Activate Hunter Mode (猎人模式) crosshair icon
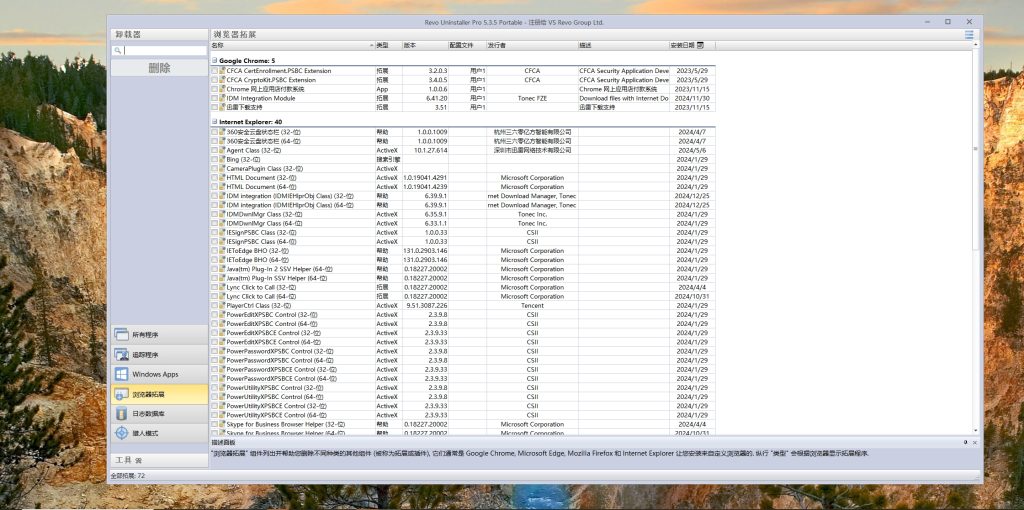This screenshot has height=510, width=1024. coord(121,433)
